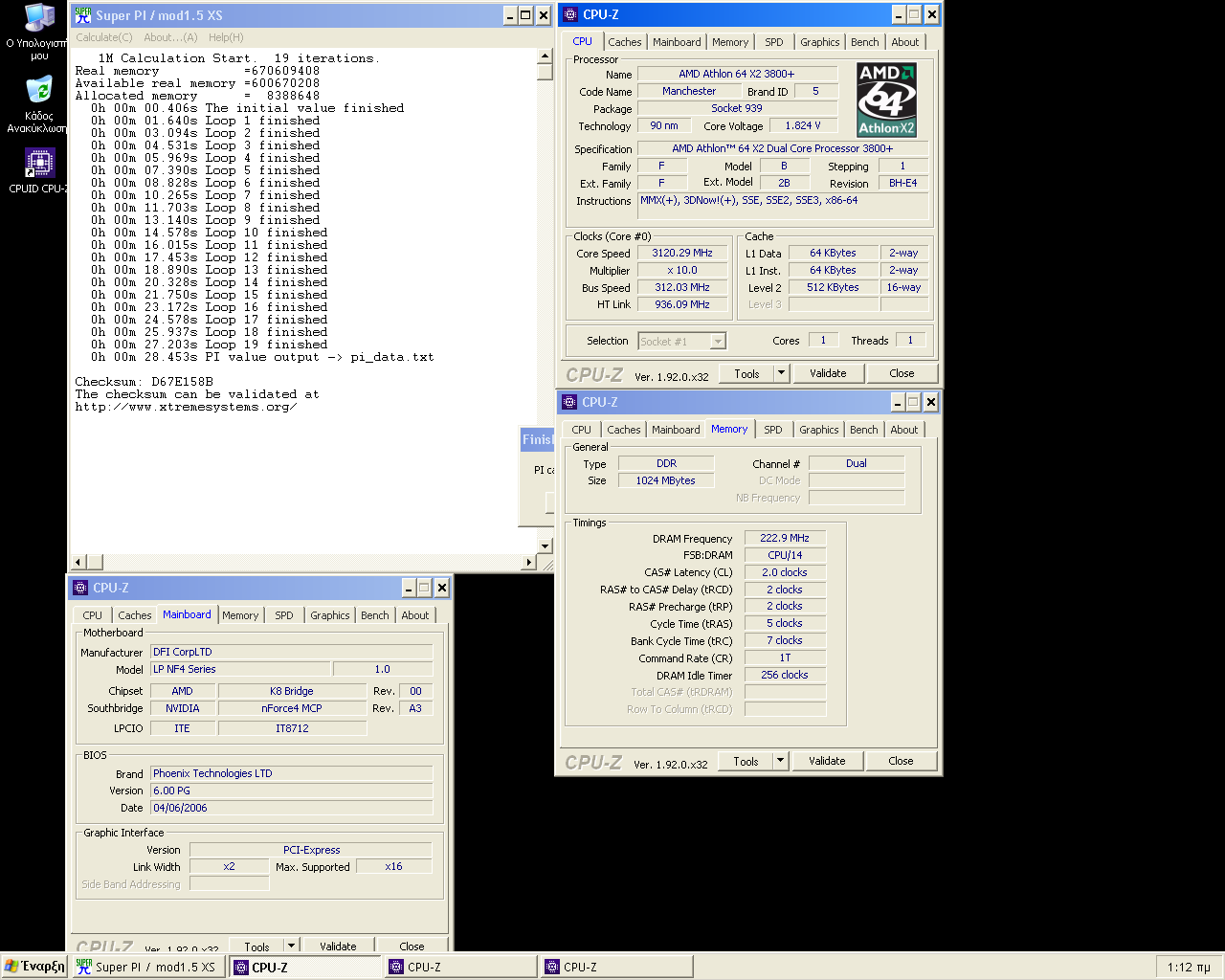Screen dimensions: 1225x980
Task: Click the HT Link 936.09 MHz value
Action: (682, 304)
